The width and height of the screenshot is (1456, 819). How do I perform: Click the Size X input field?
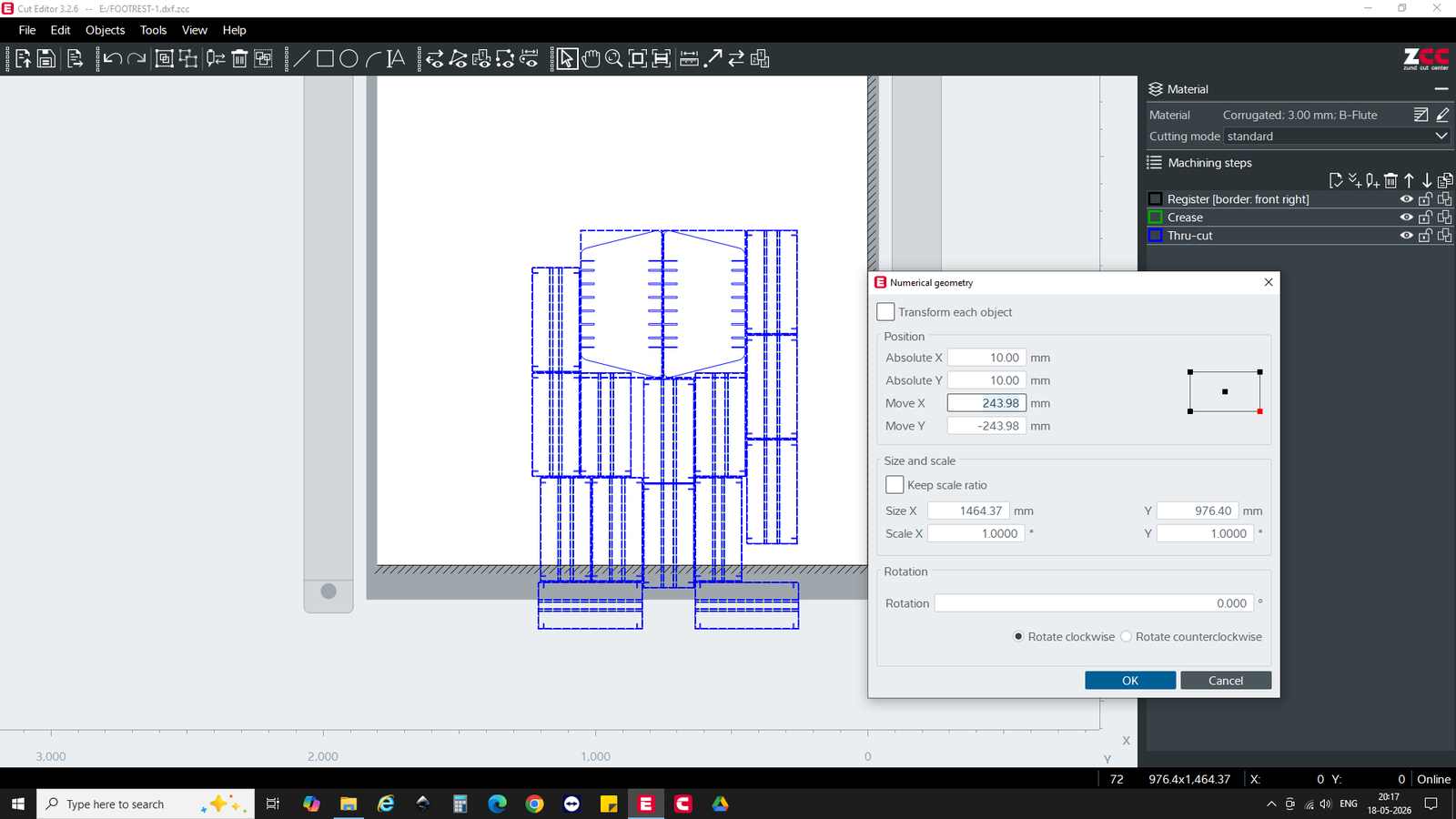click(x=968, y=511)
